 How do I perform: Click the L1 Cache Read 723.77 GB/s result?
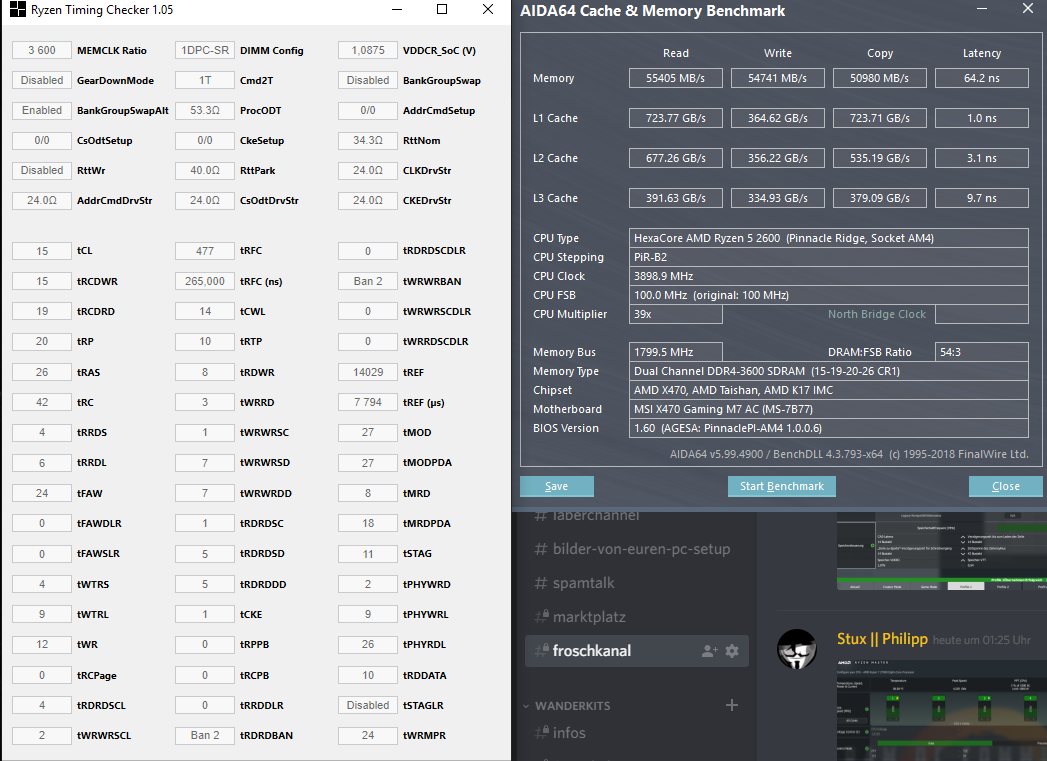[676, 118]
